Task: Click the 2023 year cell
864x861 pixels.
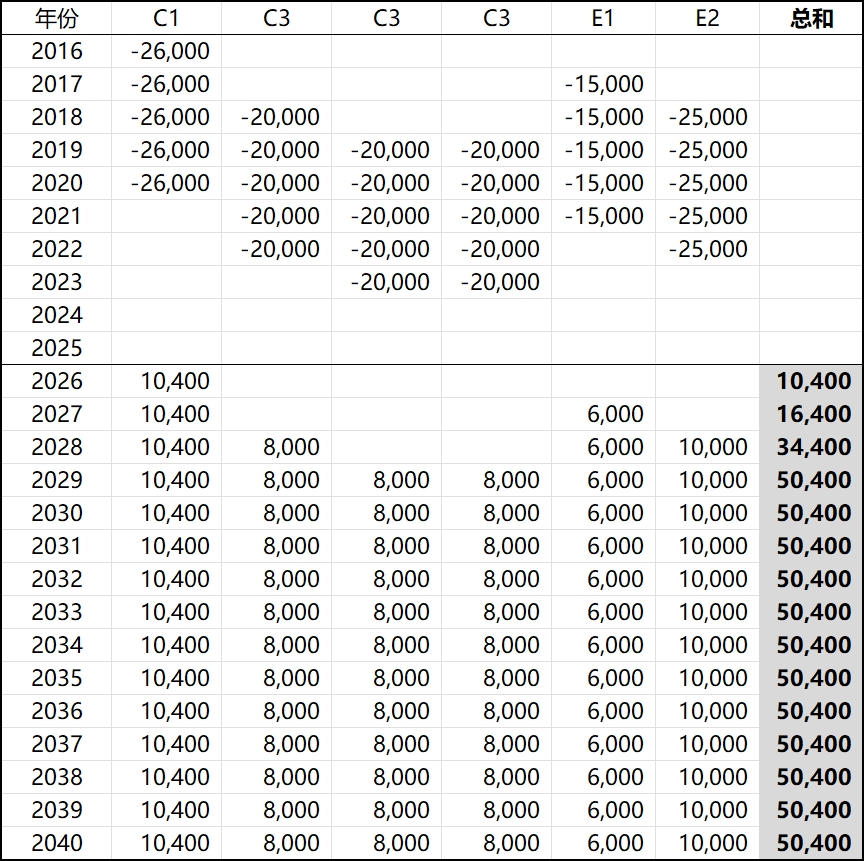Action: (56, 282)
